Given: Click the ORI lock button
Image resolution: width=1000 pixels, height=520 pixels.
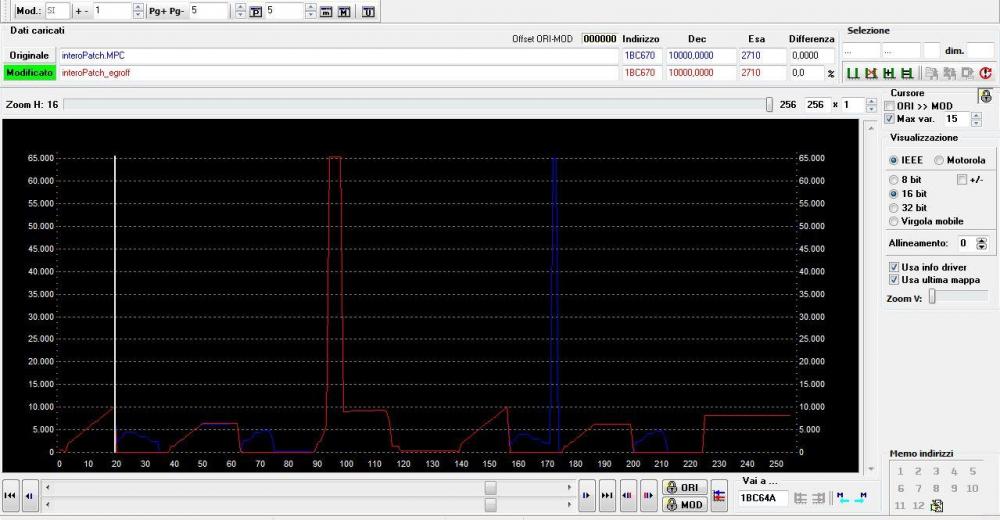Looking at the screenshot, I should click(x=686, y=487).
